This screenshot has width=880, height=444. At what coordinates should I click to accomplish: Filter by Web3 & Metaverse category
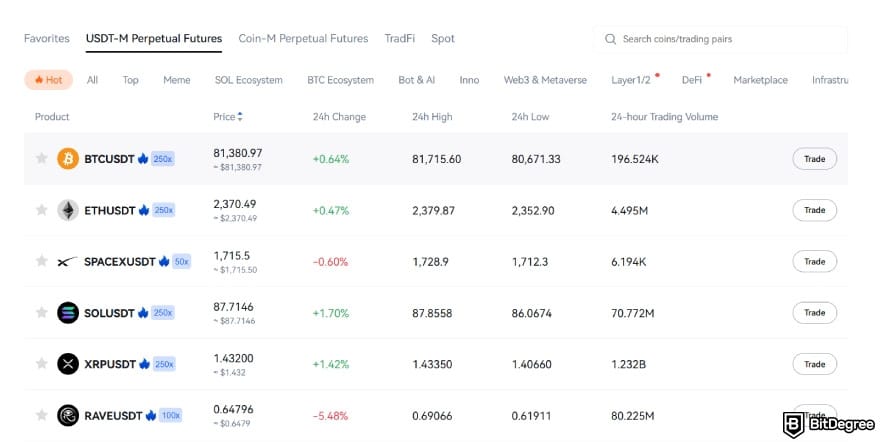click(545, 80)
